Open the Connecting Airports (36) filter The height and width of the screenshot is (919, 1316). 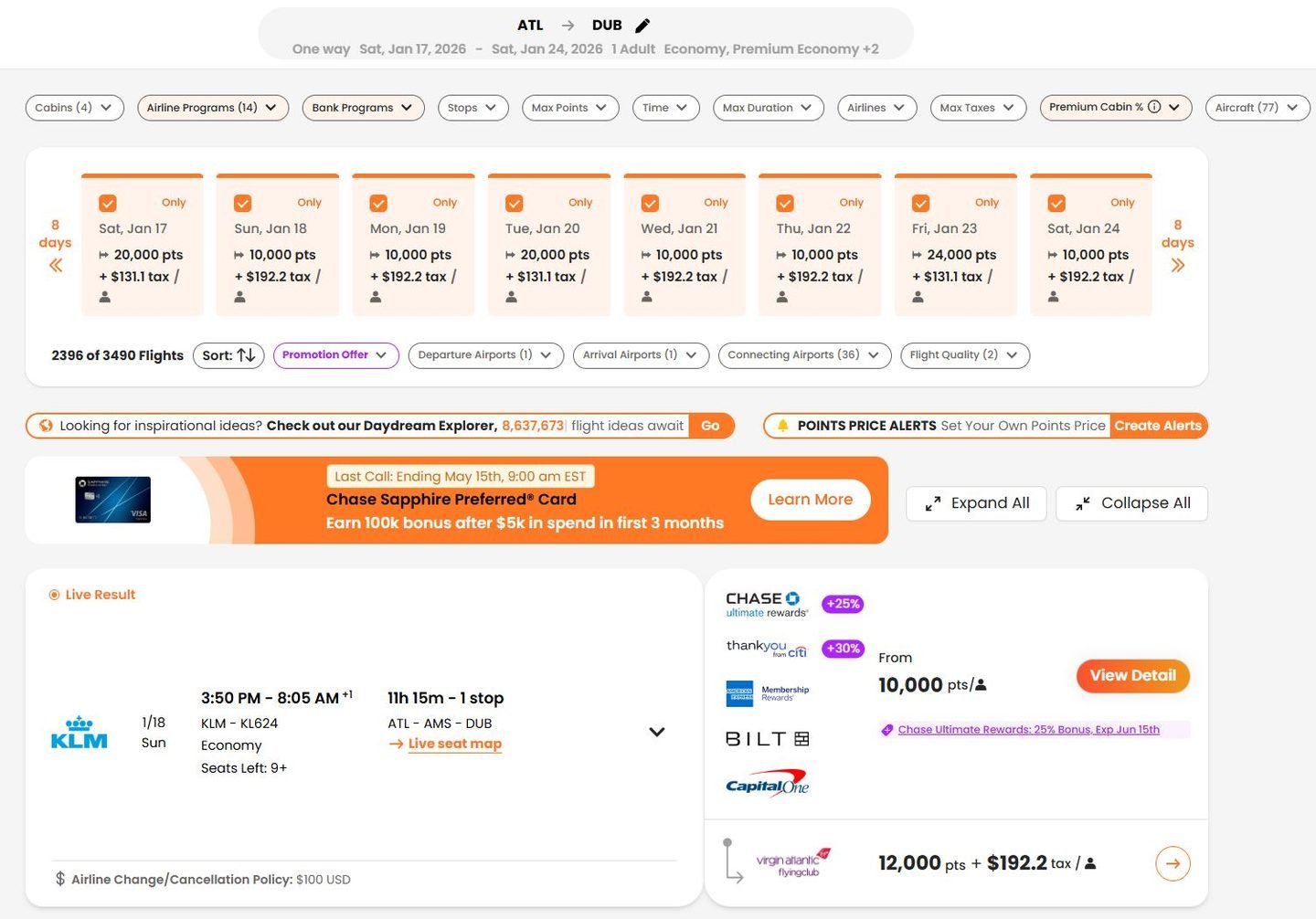click(x=803, y=355)
